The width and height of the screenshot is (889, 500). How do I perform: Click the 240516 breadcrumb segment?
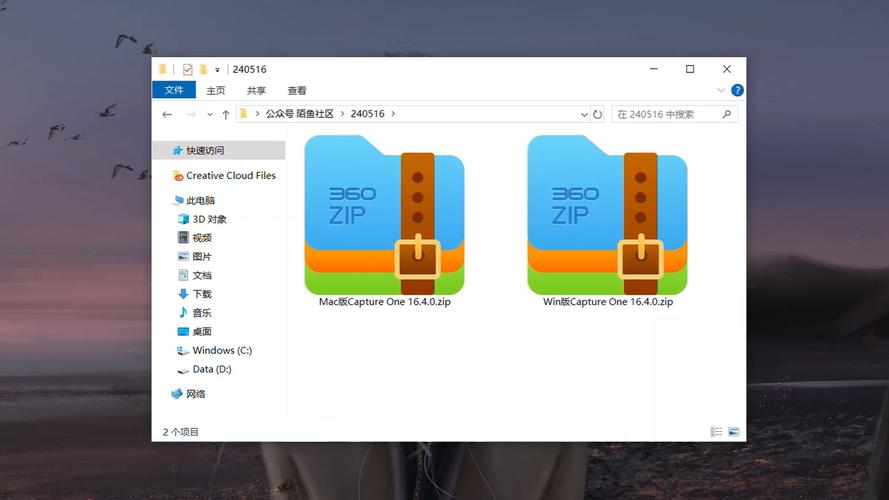pyautogui.click(x=367, y=114)
